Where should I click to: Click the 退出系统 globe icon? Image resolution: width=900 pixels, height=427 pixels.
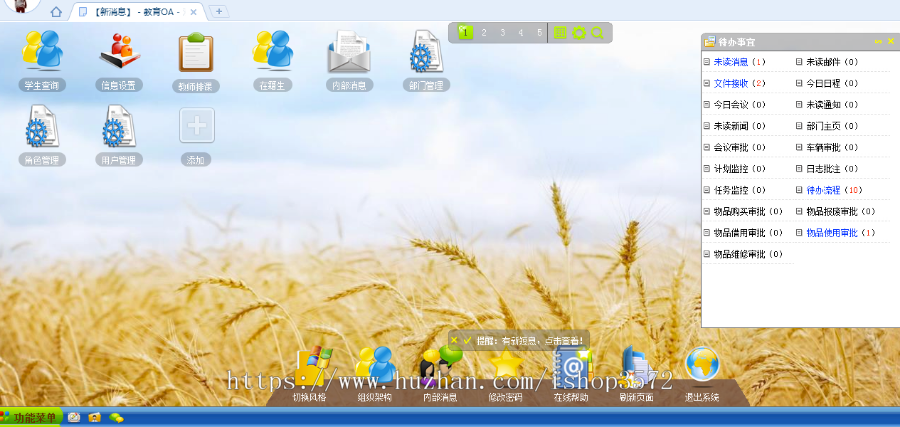click(x=703, y=364)
